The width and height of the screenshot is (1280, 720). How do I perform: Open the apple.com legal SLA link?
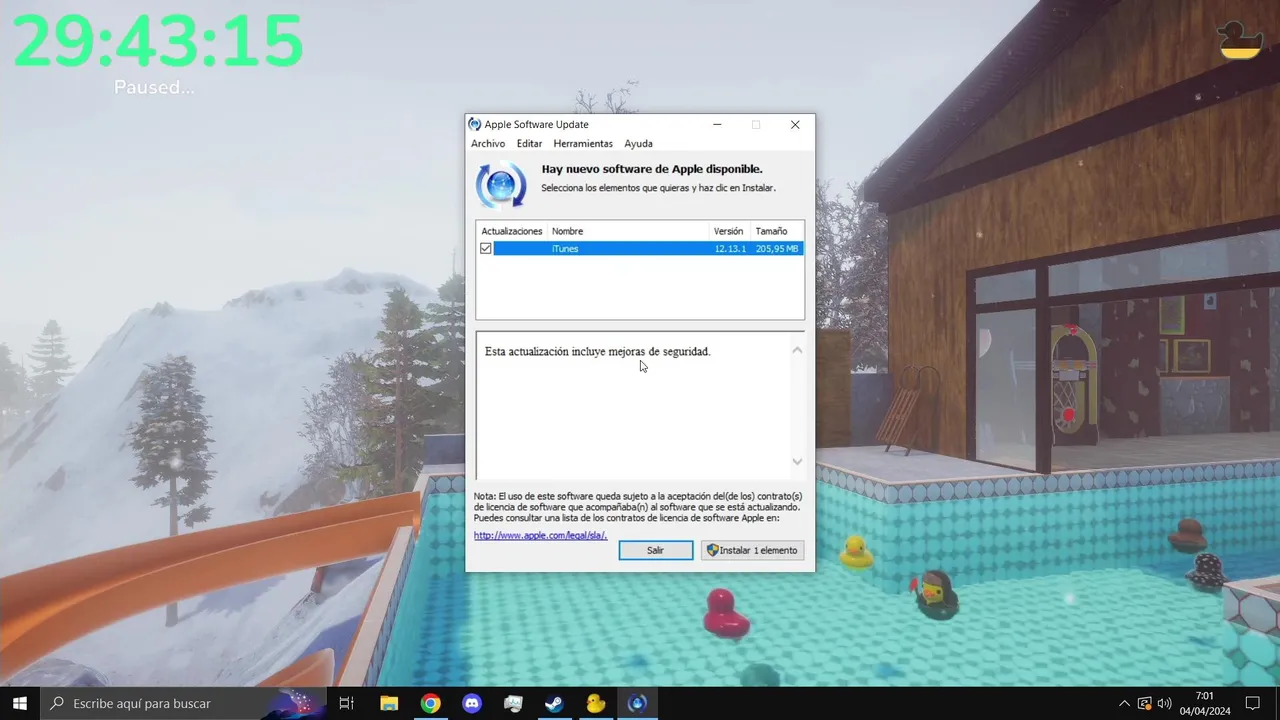pos(540,535)
